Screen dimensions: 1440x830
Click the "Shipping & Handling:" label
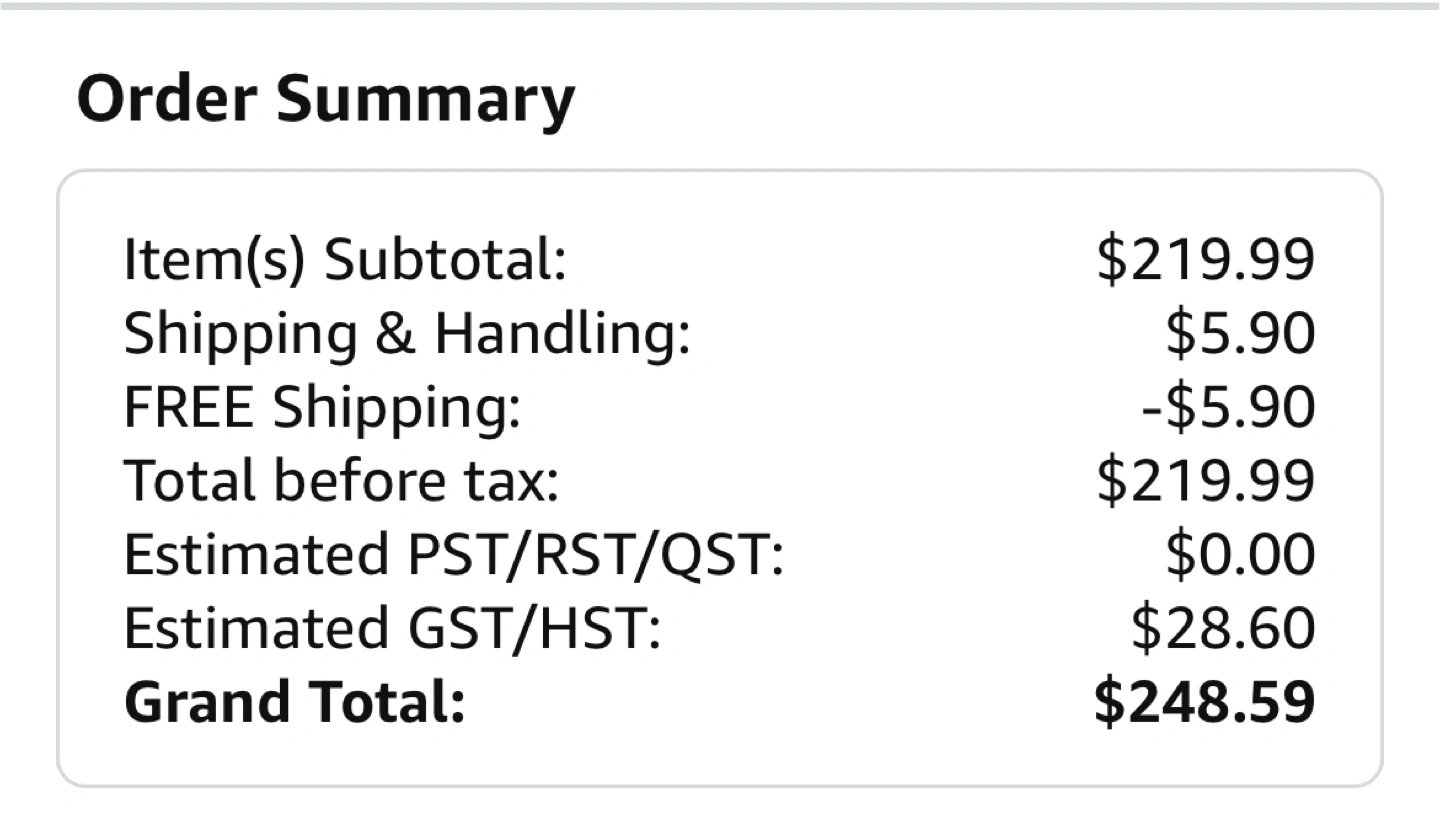point(407,334)
